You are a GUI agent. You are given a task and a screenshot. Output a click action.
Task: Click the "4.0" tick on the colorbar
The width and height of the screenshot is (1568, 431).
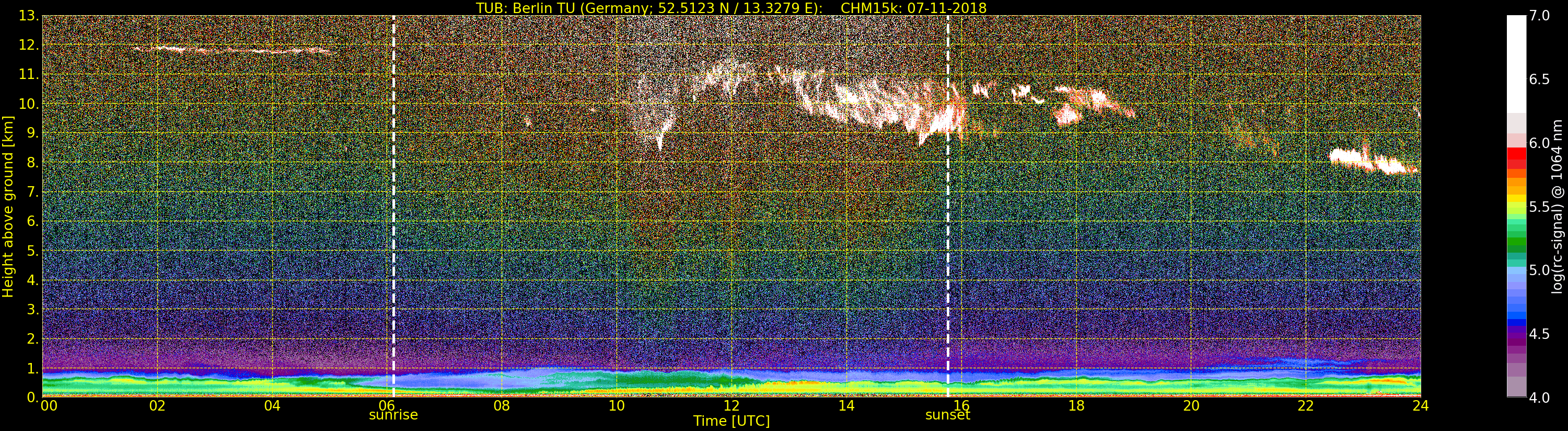[1539, 398]
